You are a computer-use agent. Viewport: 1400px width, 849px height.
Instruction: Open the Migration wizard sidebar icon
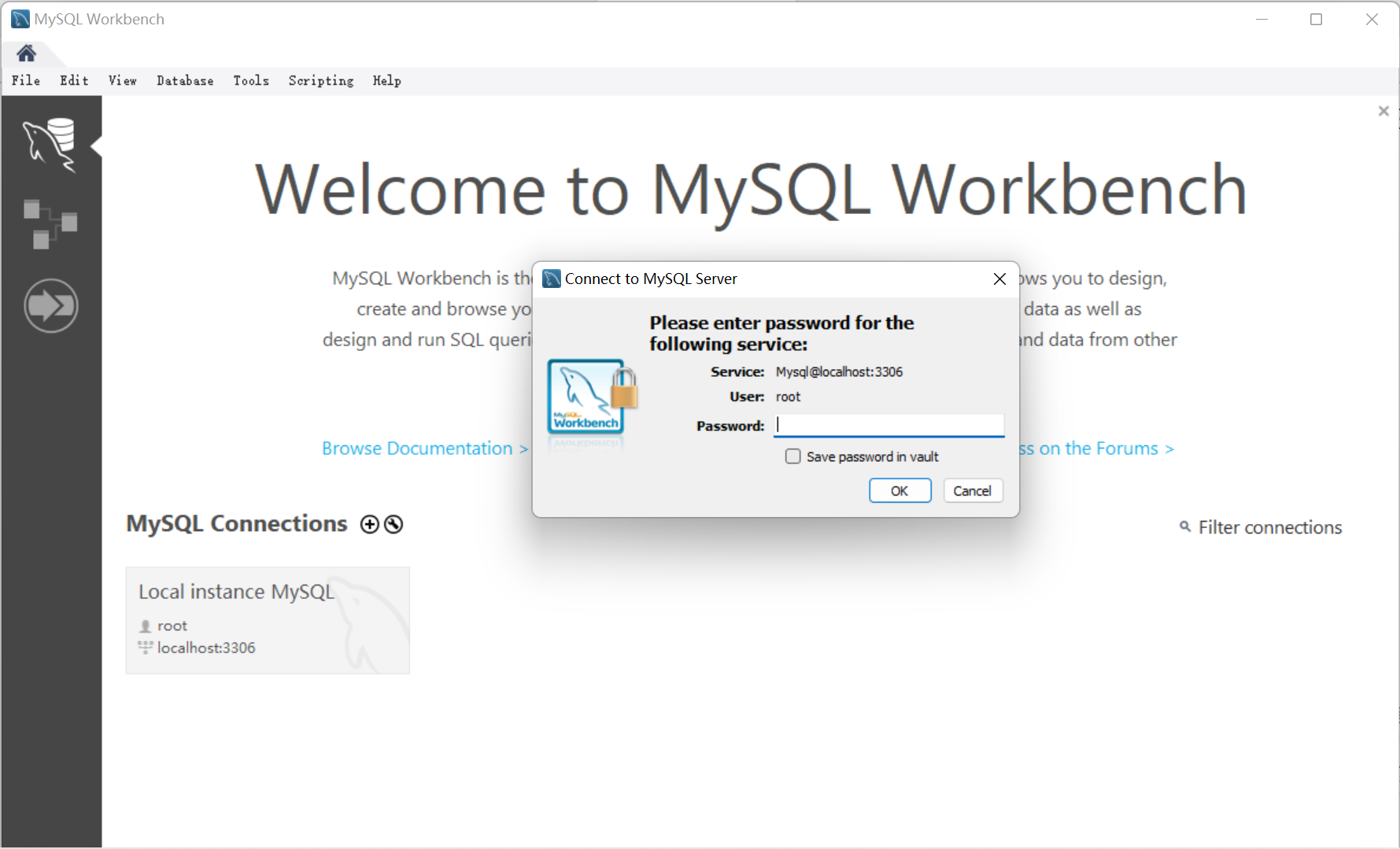tap(51, 305)
